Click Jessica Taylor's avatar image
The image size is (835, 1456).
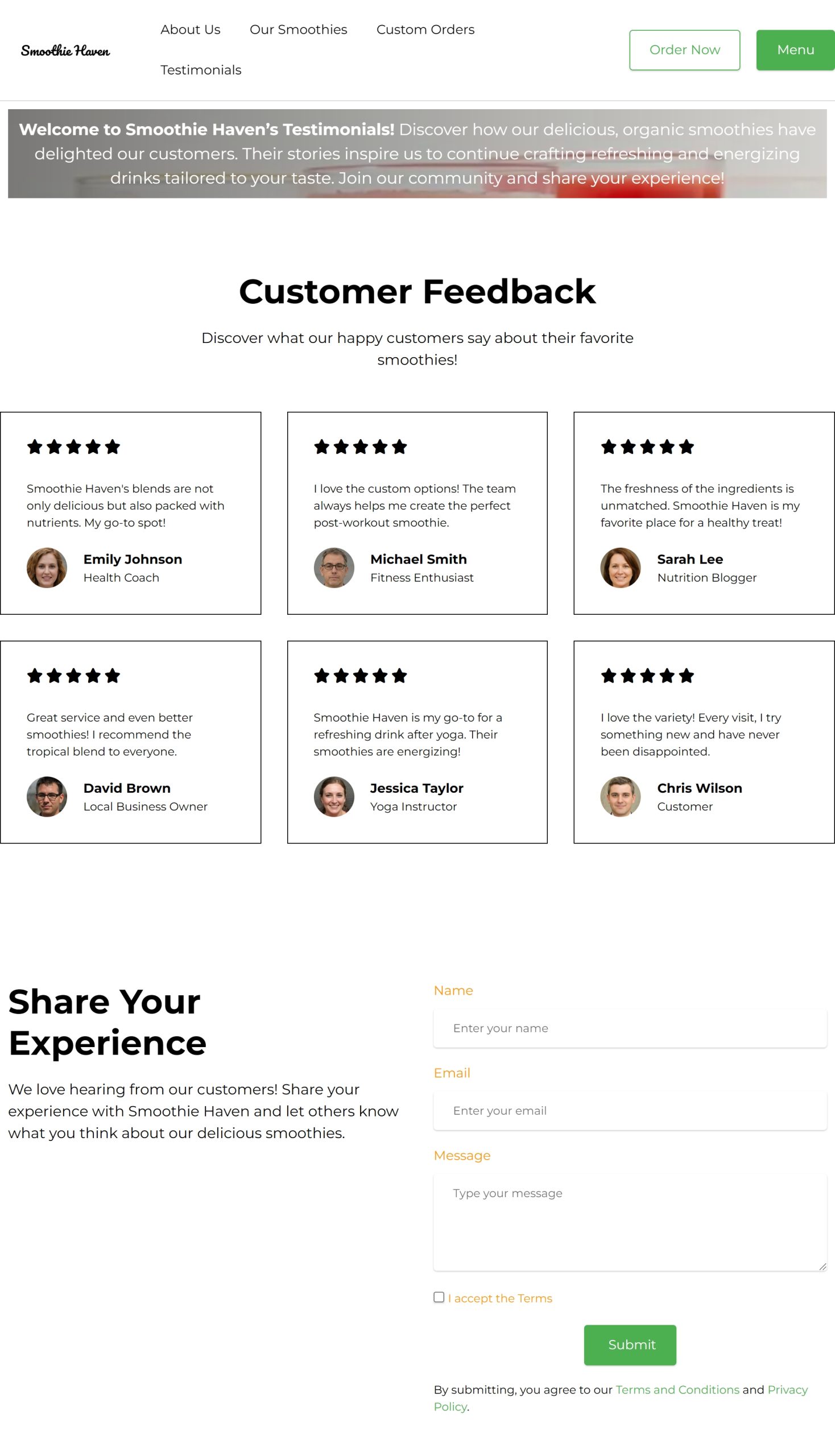(334, 796)
